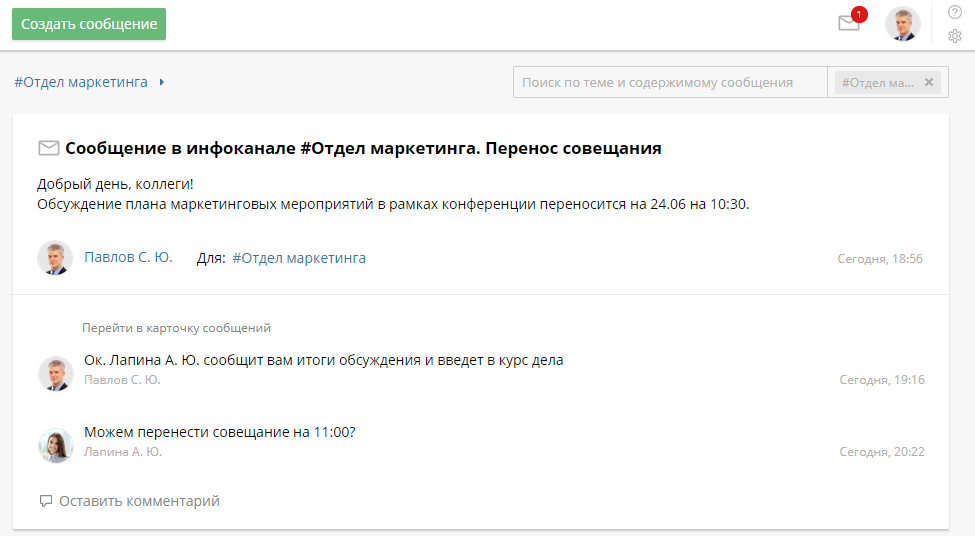
Task: Open the #Отдел маркетинга recipient link after Для
Action: click(299, 258)
